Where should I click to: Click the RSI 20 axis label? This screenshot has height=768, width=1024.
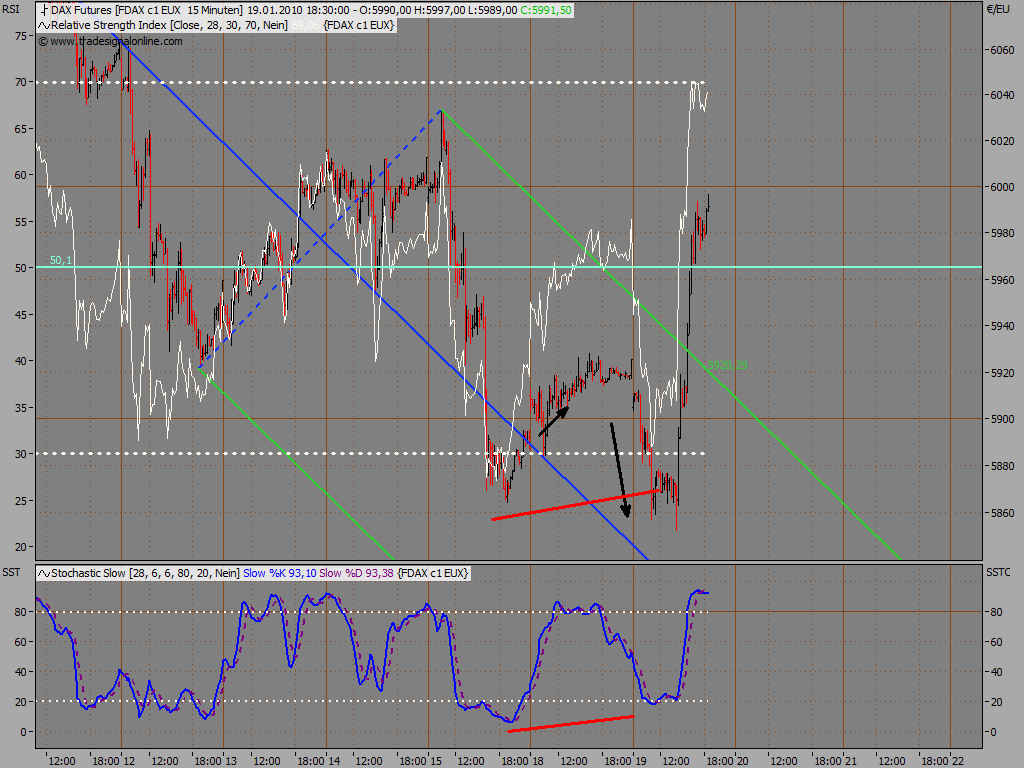coord(21,547)
